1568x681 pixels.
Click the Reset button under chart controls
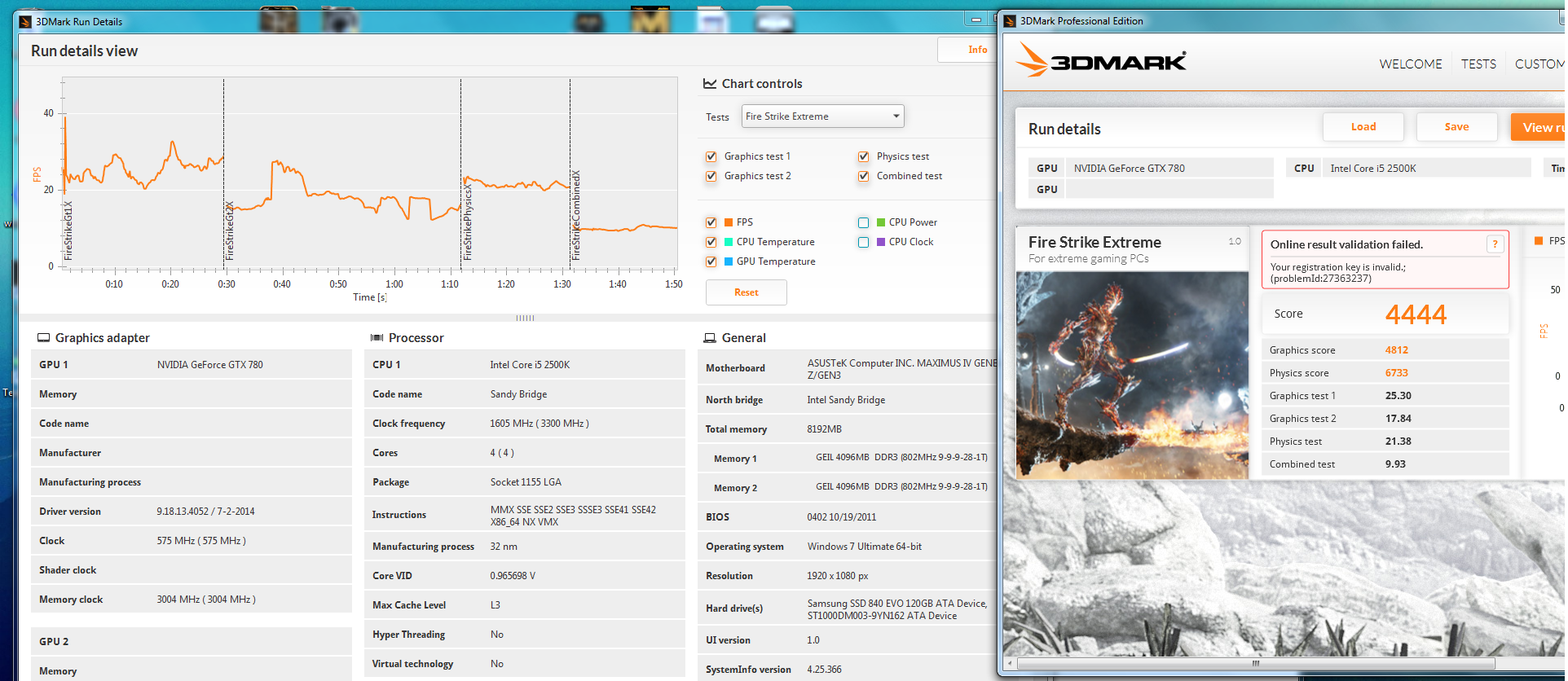747,292
